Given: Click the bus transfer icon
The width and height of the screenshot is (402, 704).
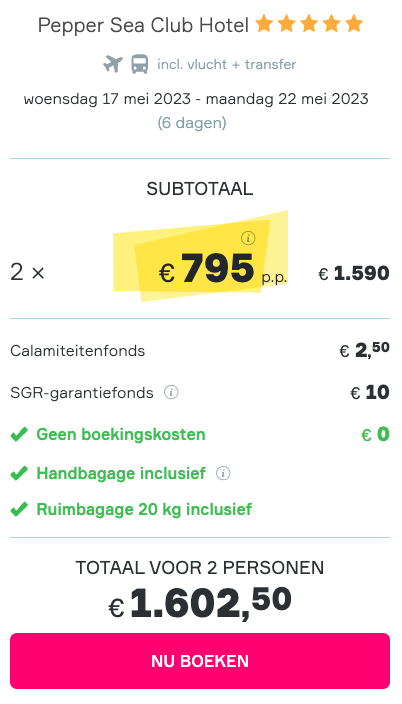Looking at the screenshot, I should [x=140, y=64].
